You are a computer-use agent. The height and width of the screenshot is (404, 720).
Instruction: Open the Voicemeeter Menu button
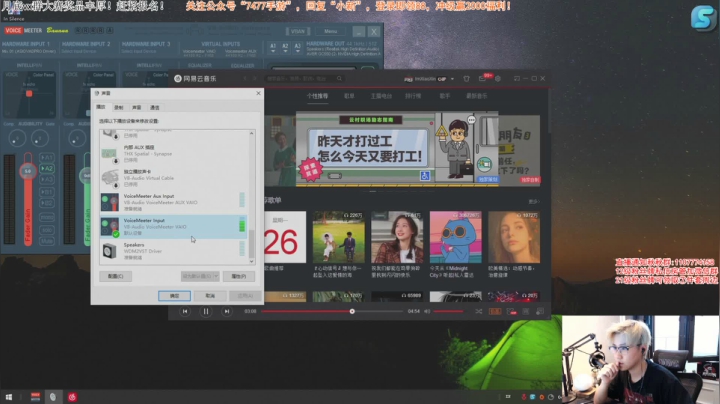coord(331,31)
